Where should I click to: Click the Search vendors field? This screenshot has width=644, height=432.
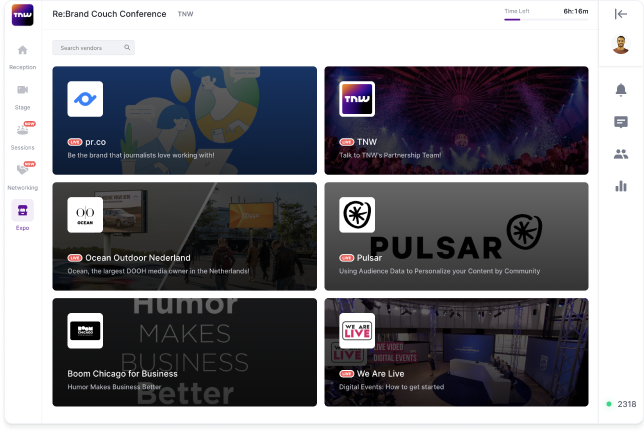92,48
